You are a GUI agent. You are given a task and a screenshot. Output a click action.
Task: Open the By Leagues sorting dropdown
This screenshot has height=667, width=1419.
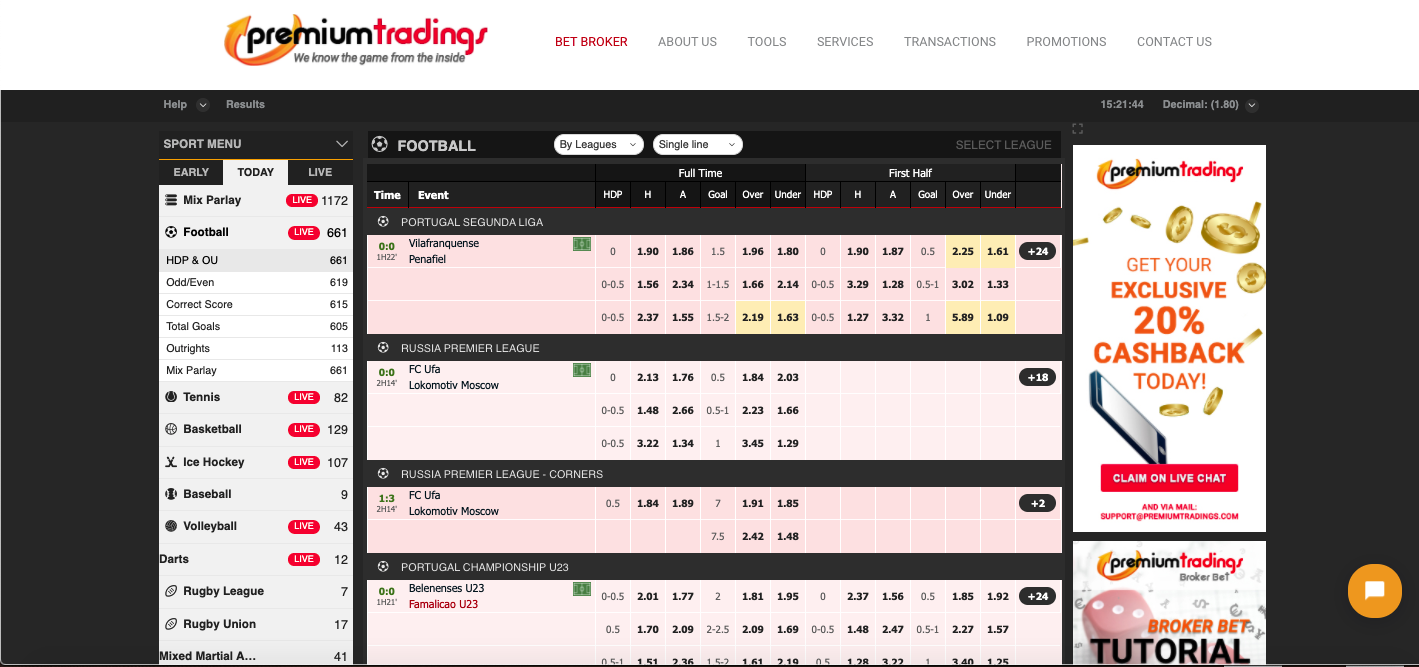(x=598, y=145)
